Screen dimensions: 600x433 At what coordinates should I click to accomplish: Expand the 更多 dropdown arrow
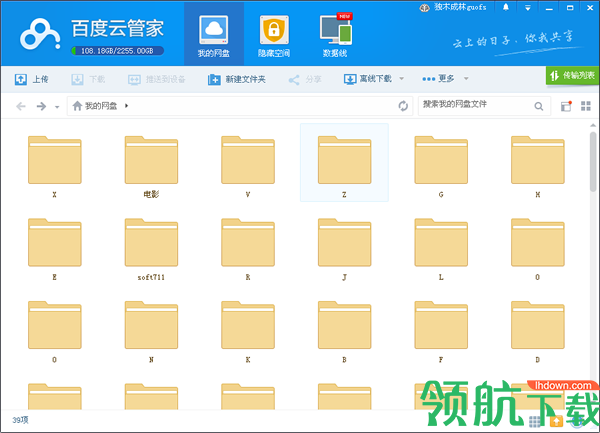click(466, 78)
